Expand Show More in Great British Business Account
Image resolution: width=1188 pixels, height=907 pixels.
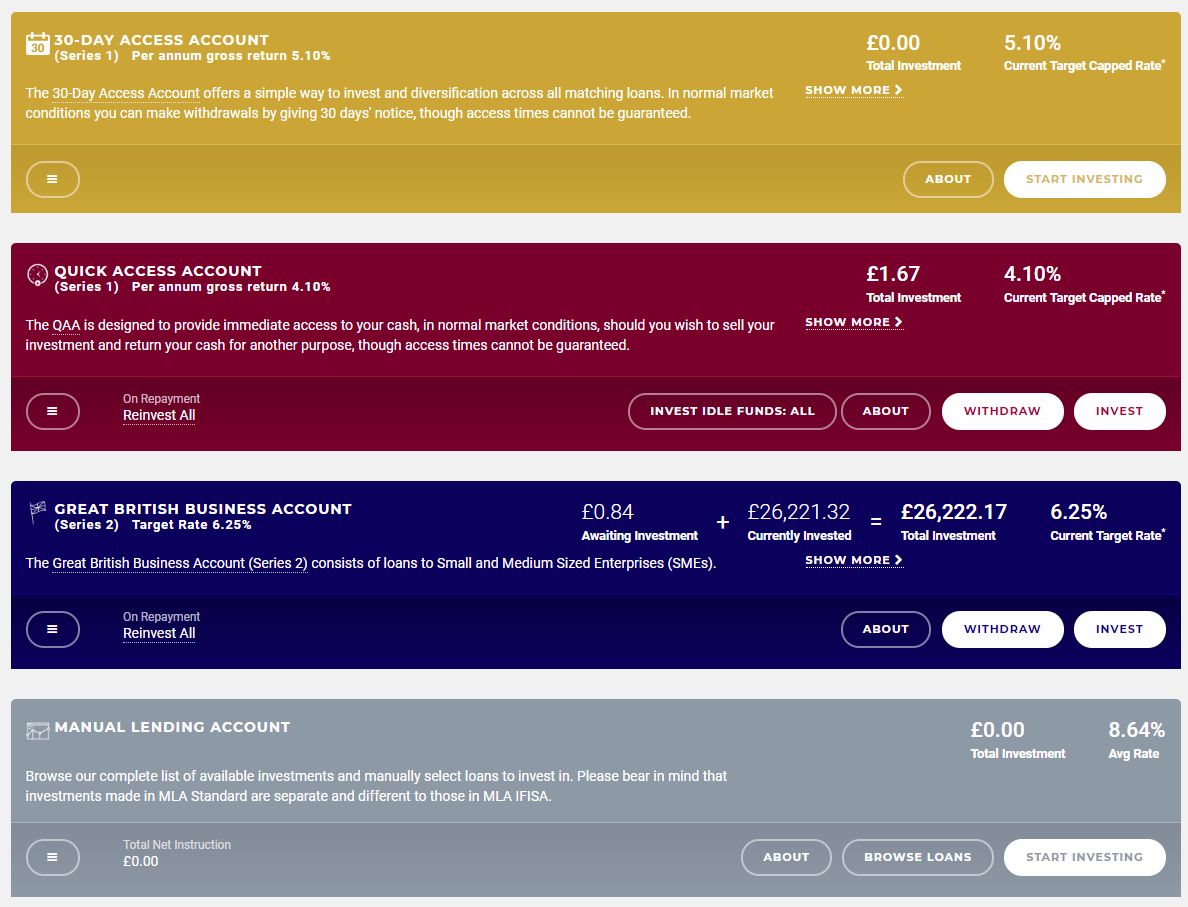pyautogui.click(x=854, y=560)
